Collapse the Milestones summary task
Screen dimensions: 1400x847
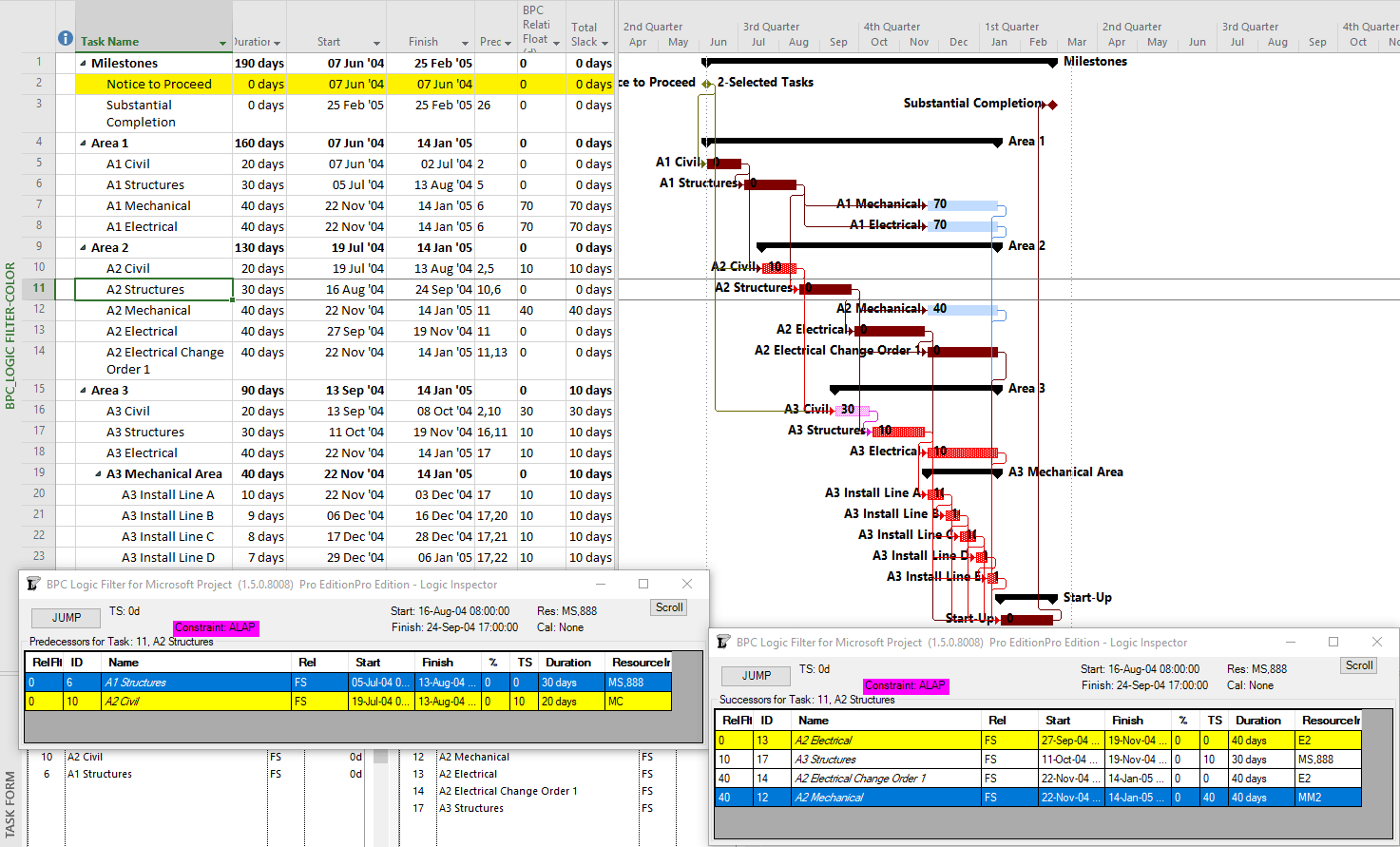click(x=81, y=63)
